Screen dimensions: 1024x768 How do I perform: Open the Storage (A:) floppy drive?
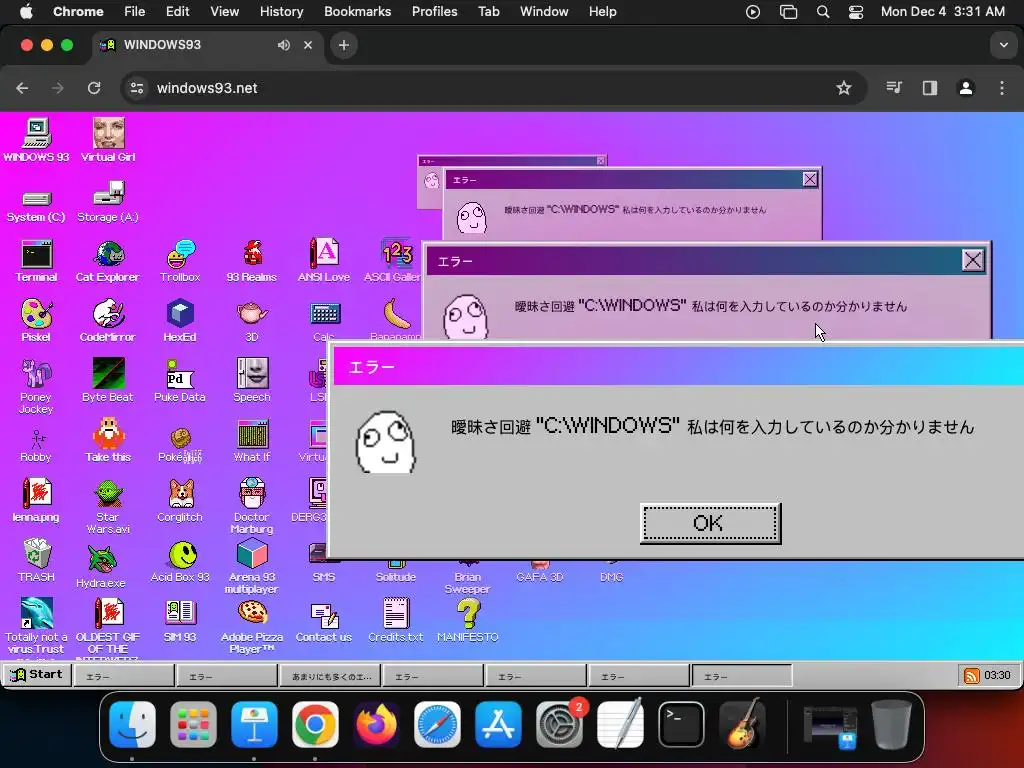pos(108,202)
